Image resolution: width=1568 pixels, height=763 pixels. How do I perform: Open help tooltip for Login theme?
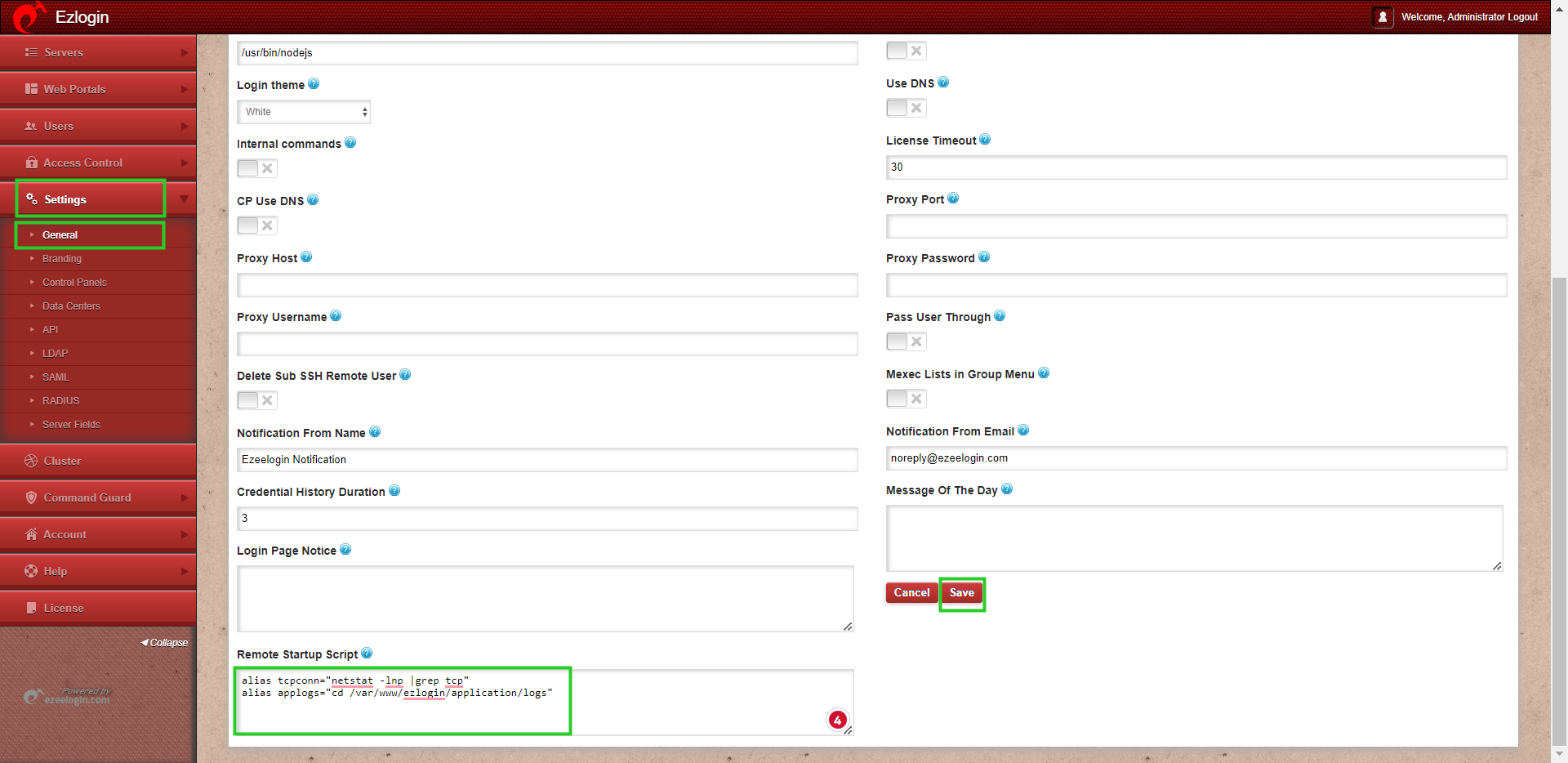point(314,84)
